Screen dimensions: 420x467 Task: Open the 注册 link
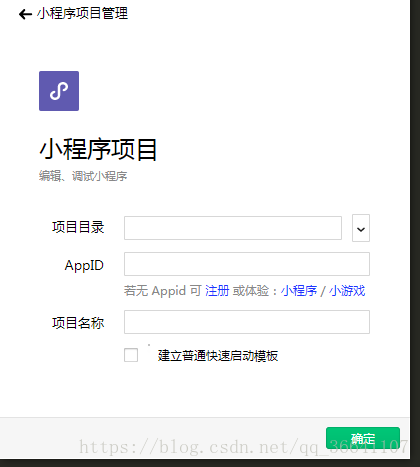[x=217, y=291]
